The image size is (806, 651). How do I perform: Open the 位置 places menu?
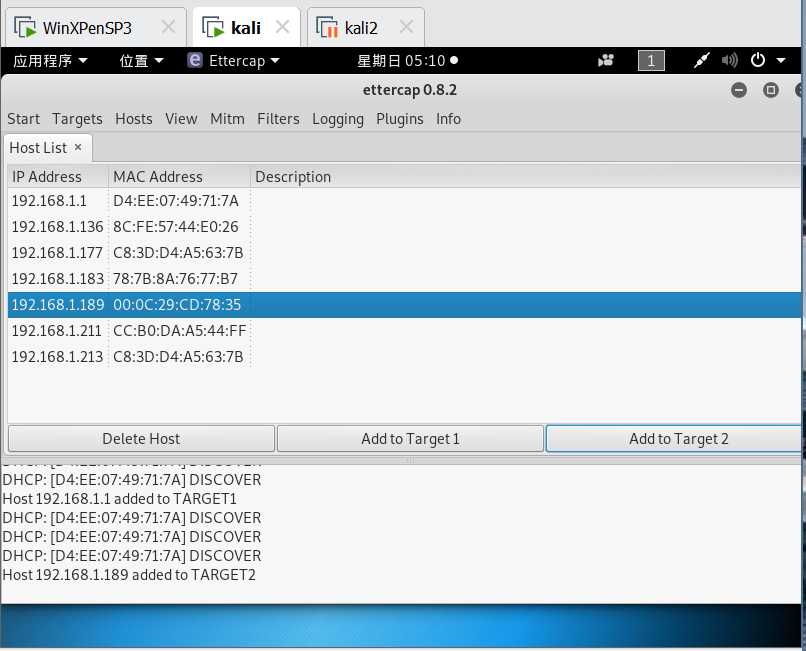pos(141,61)
